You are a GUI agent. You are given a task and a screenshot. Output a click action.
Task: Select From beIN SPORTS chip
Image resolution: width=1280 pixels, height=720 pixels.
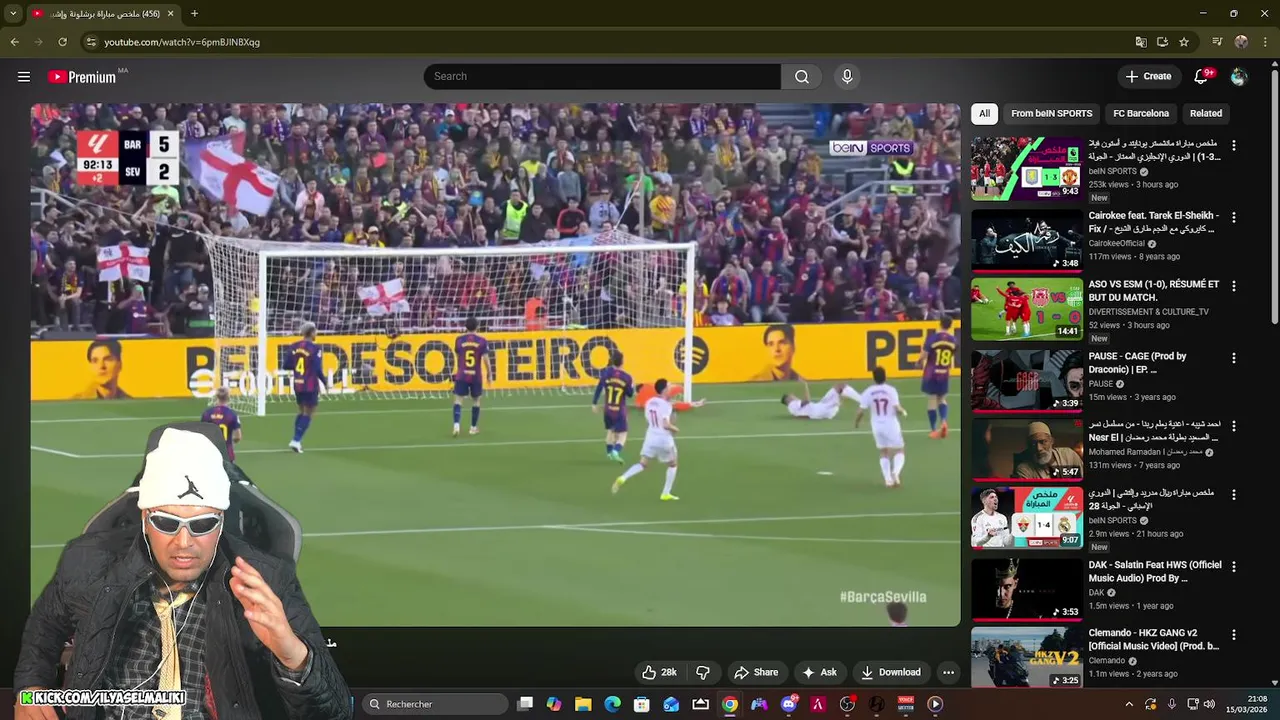click(1051, 114)
